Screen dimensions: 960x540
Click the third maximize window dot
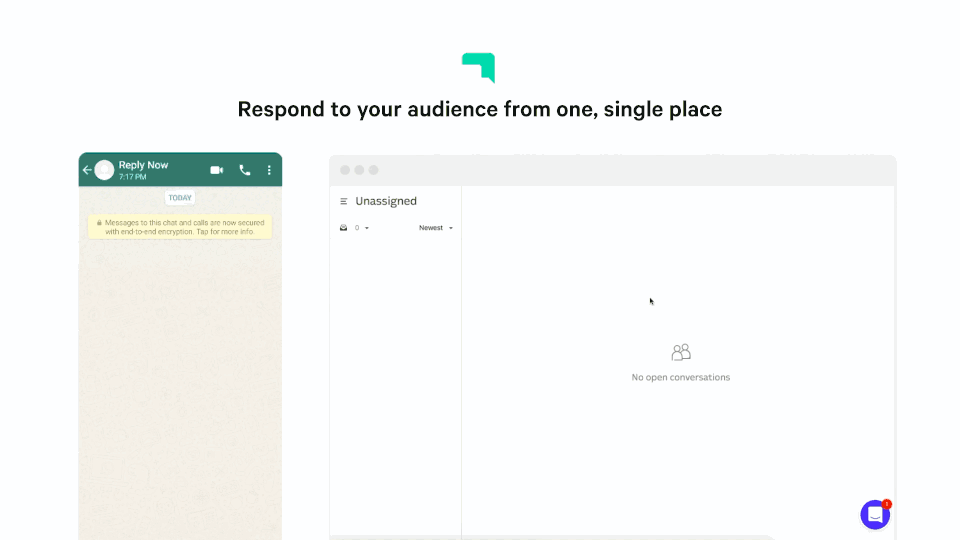point(374,170)
